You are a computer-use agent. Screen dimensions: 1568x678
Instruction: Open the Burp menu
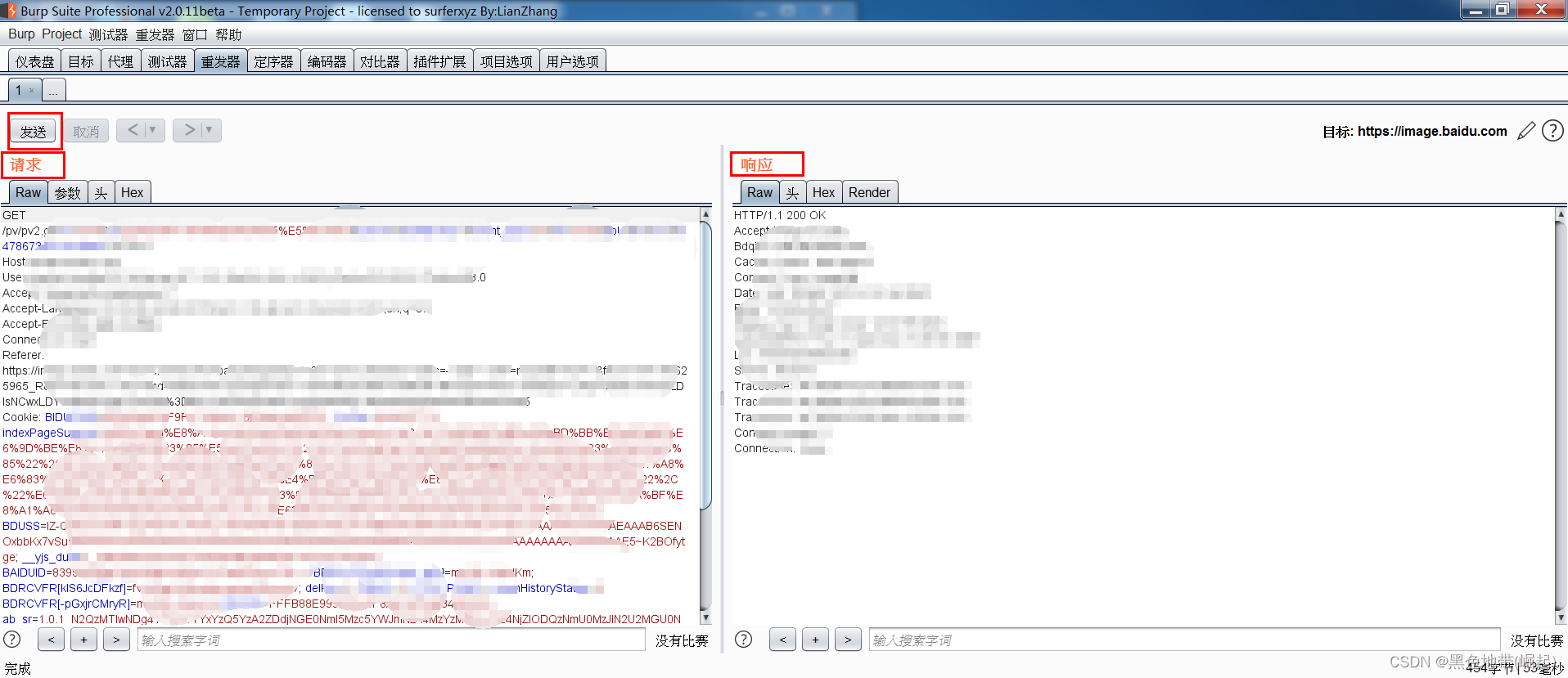pos(21,34)
